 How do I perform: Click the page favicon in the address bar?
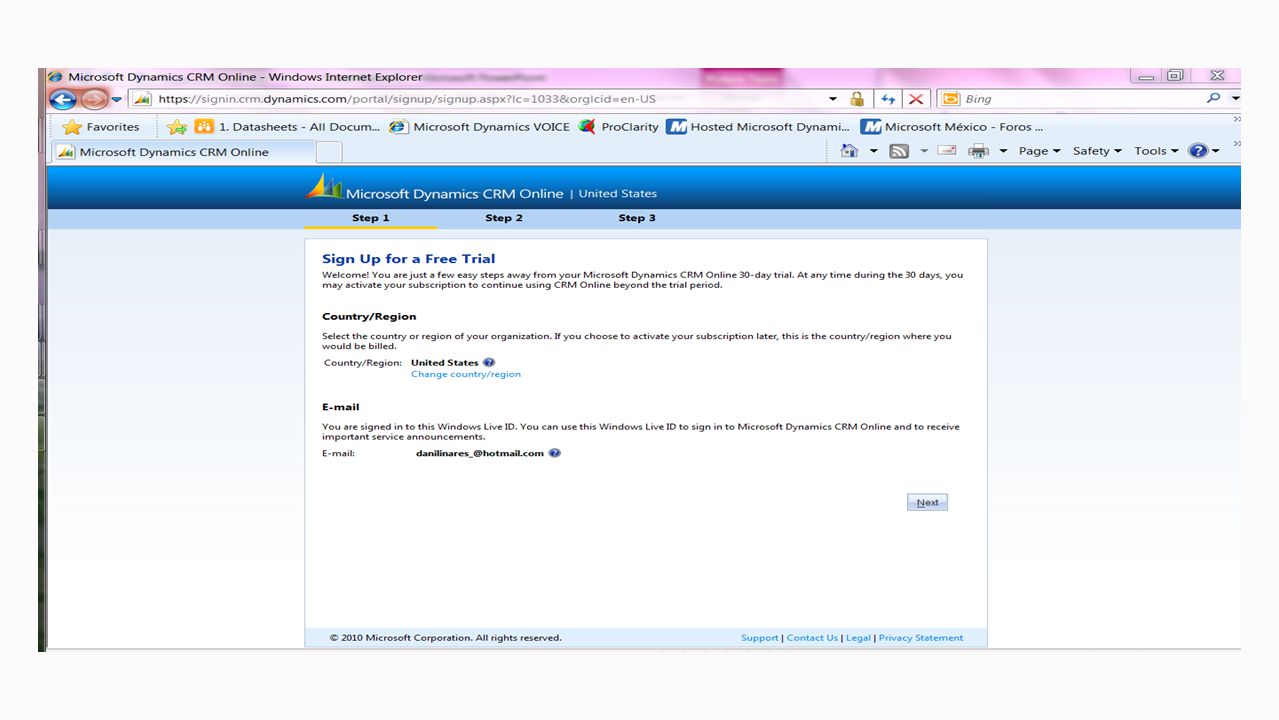(x=142, y=99)
